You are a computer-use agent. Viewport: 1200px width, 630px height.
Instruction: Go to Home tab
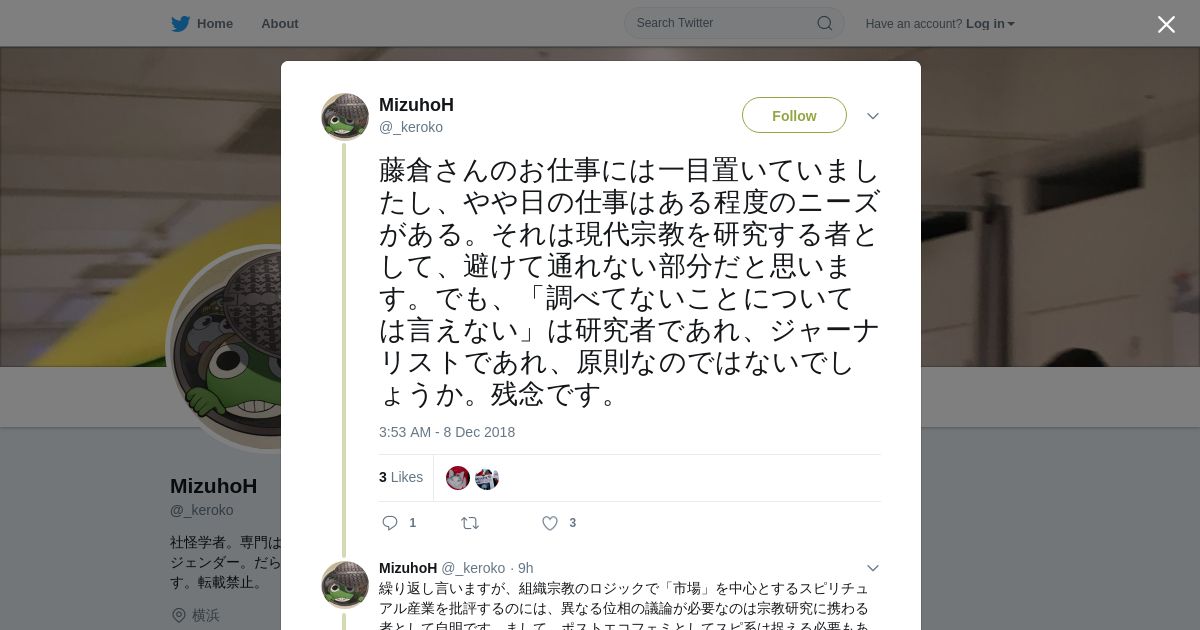pos(202,23)
